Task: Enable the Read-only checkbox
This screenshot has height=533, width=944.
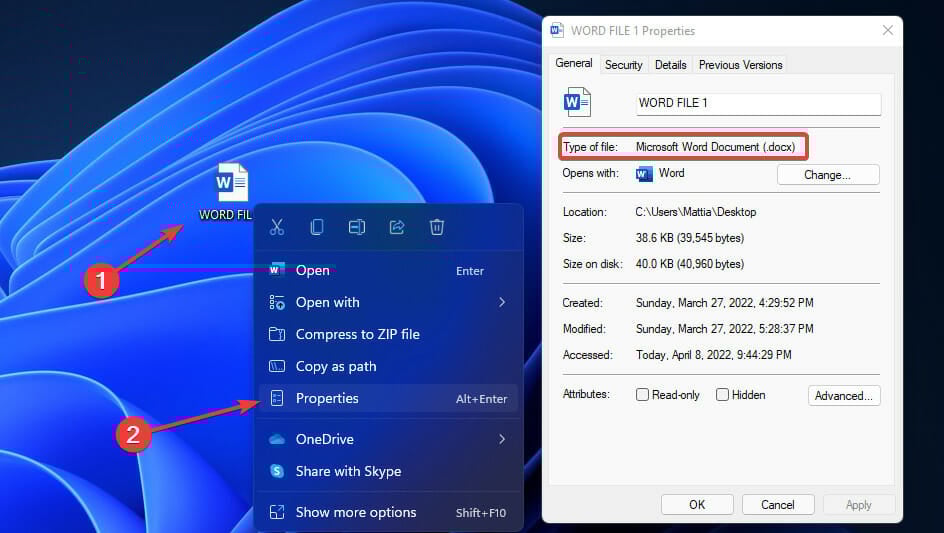Action: (642, 394)
